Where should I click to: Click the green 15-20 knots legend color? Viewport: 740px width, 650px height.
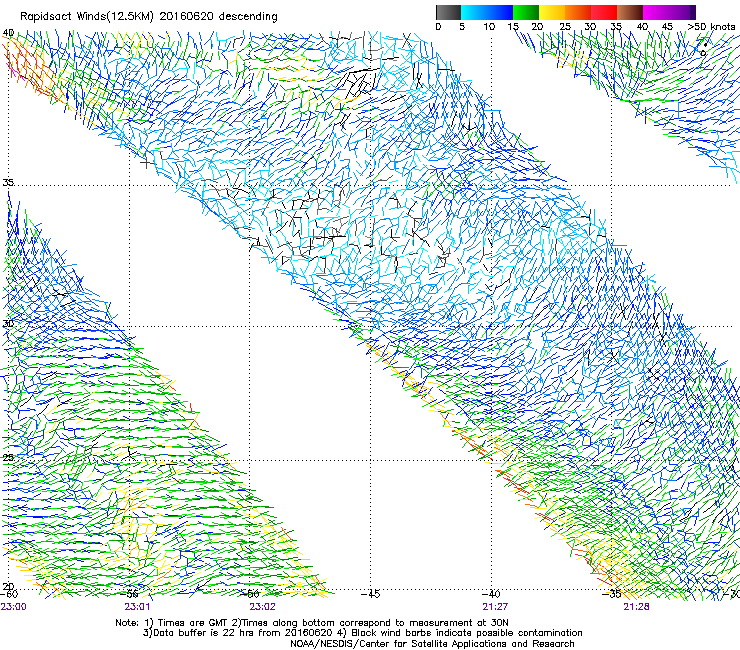click(x=526, y=12)
